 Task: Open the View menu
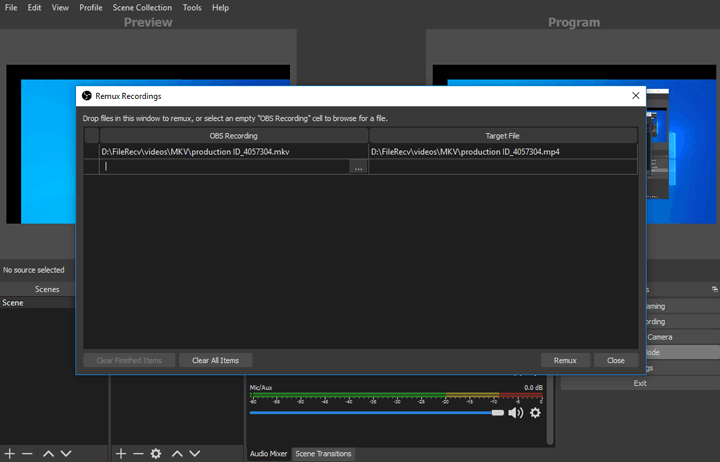pyautogui.click(x=60, y=8)
